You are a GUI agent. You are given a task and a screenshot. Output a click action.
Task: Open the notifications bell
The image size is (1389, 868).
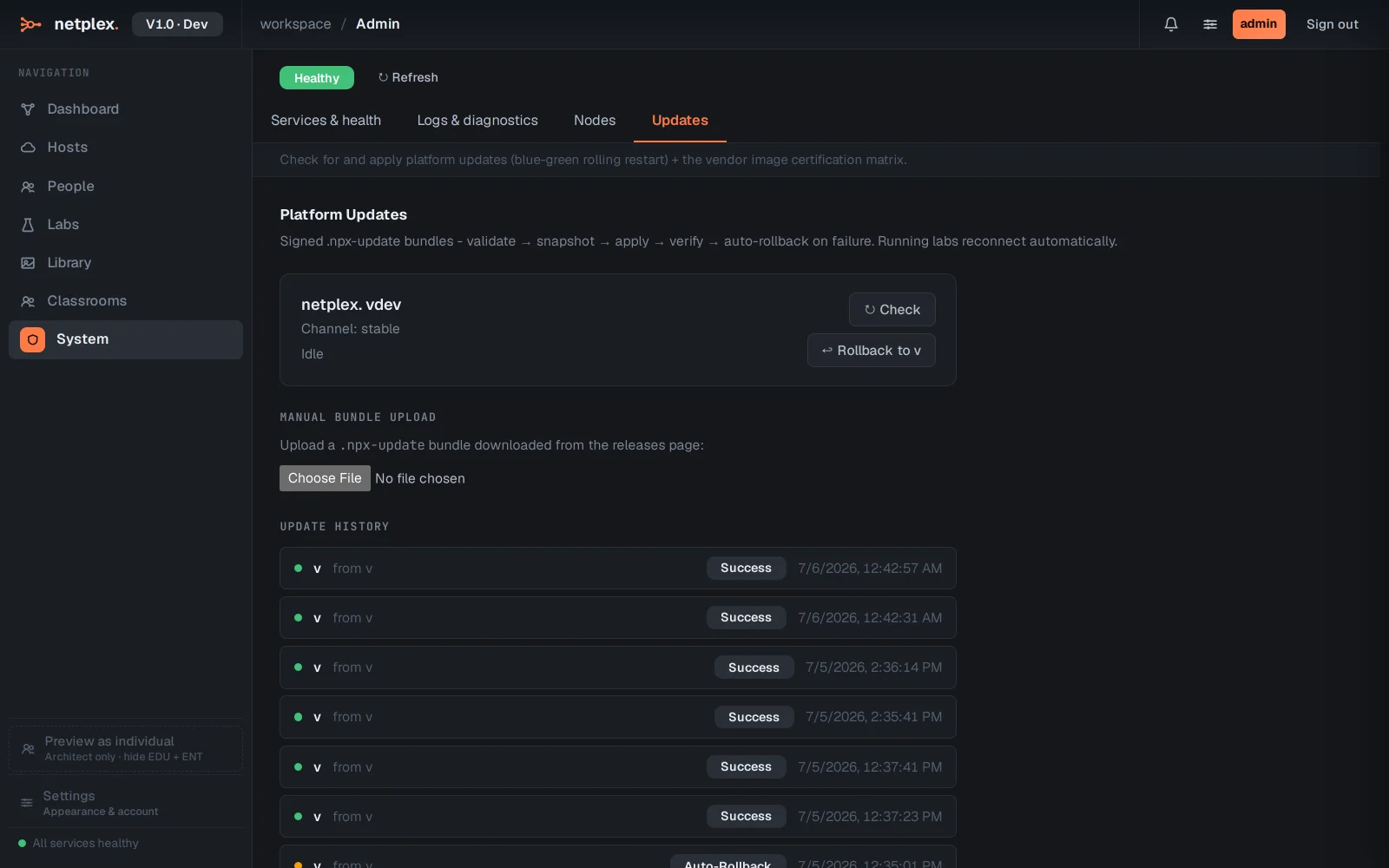coord(1171,24)
